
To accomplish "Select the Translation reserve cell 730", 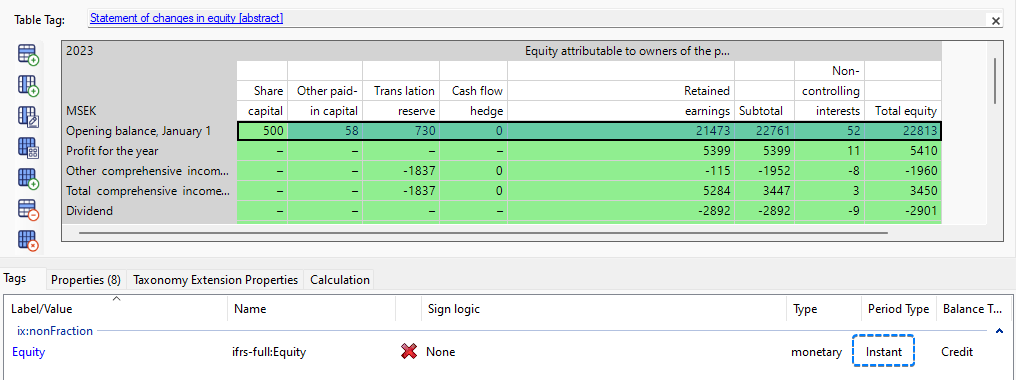I will pyautogui.click(x=401, y=131).
